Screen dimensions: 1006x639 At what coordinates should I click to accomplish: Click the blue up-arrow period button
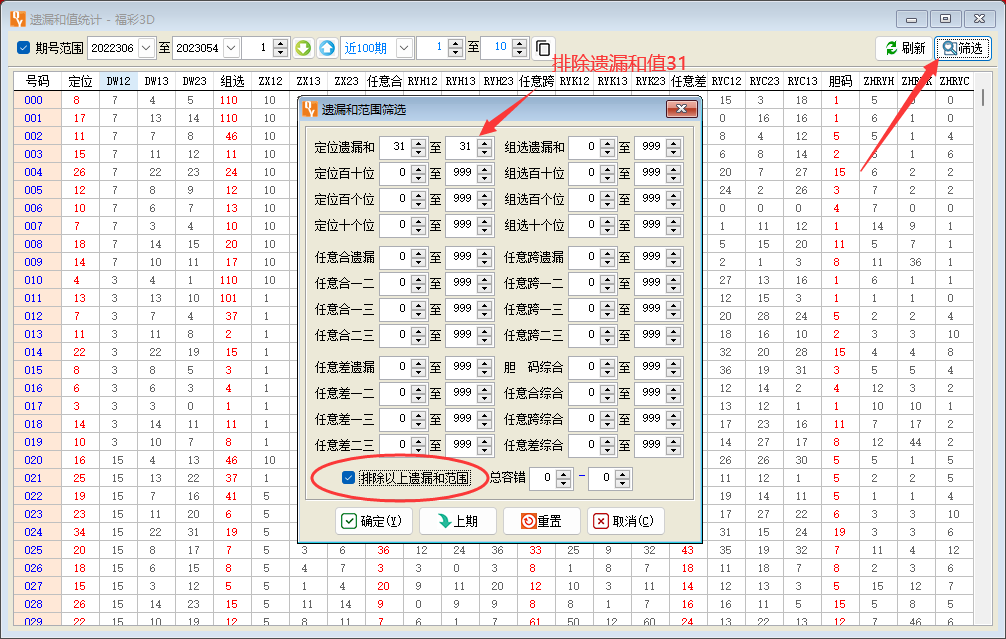coord(327,48)
